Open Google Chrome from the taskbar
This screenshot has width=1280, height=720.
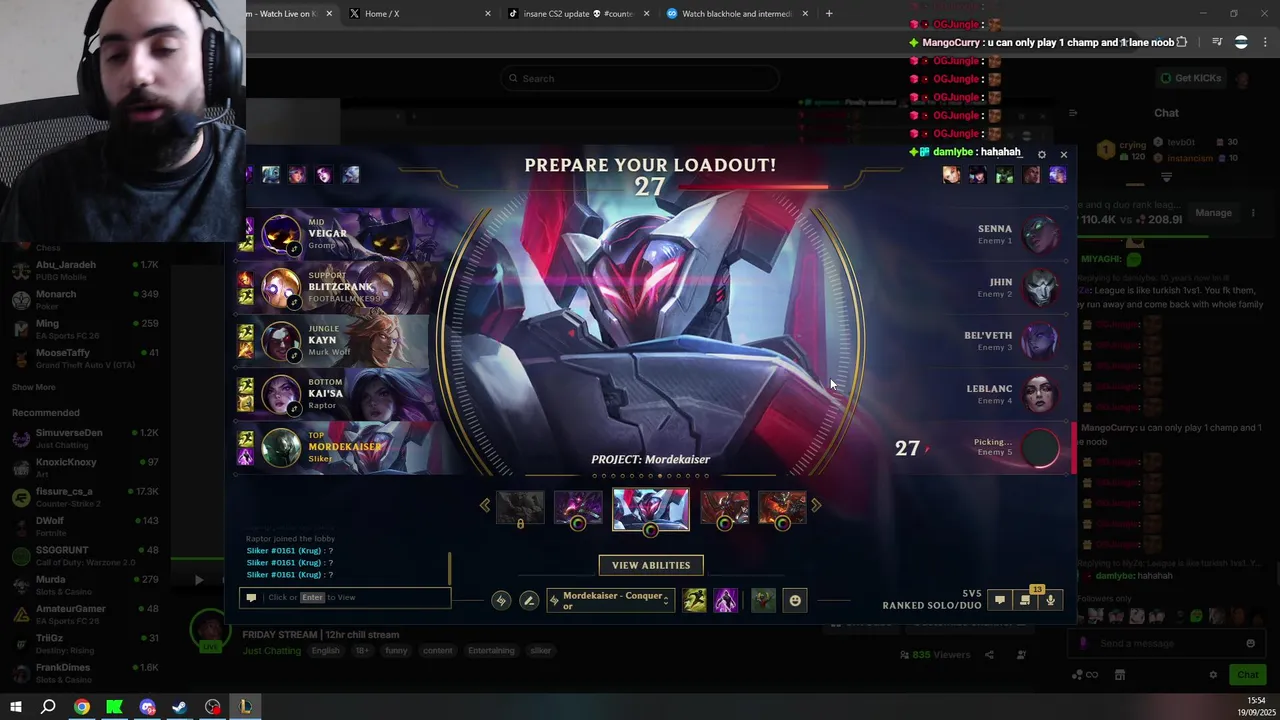(x=82, y=707)
